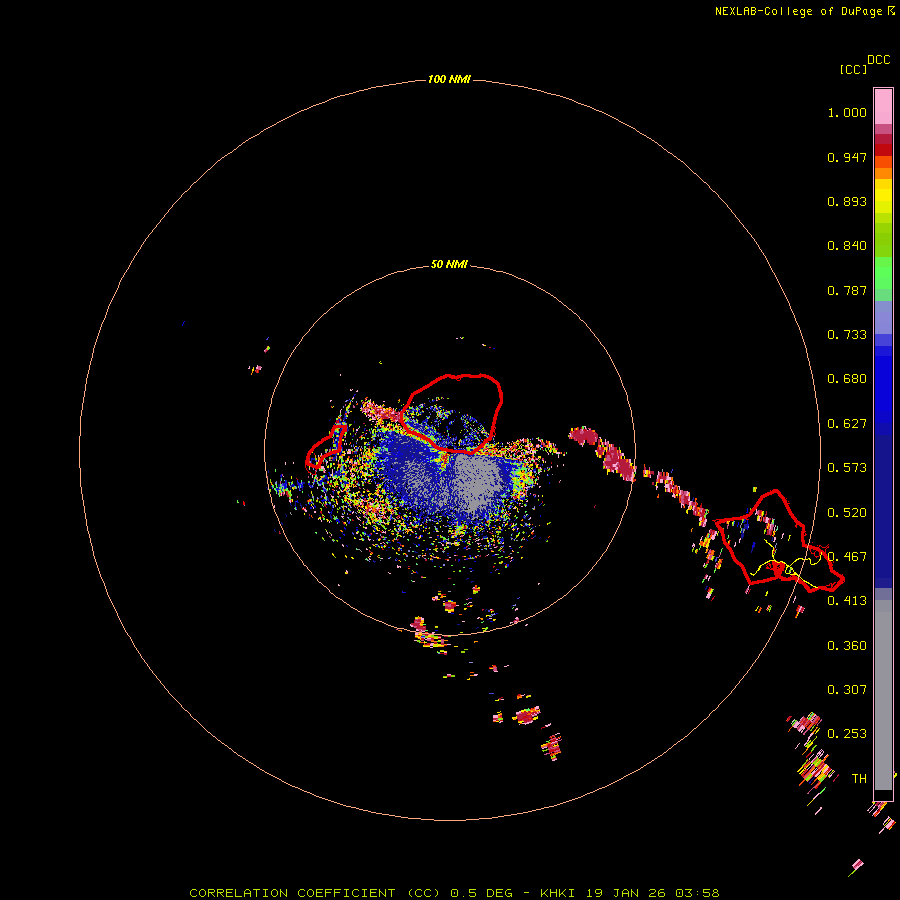Click the CORRELATION COEFFICIENT caption text
Screen dimensions: 900x900
point(292,893)
